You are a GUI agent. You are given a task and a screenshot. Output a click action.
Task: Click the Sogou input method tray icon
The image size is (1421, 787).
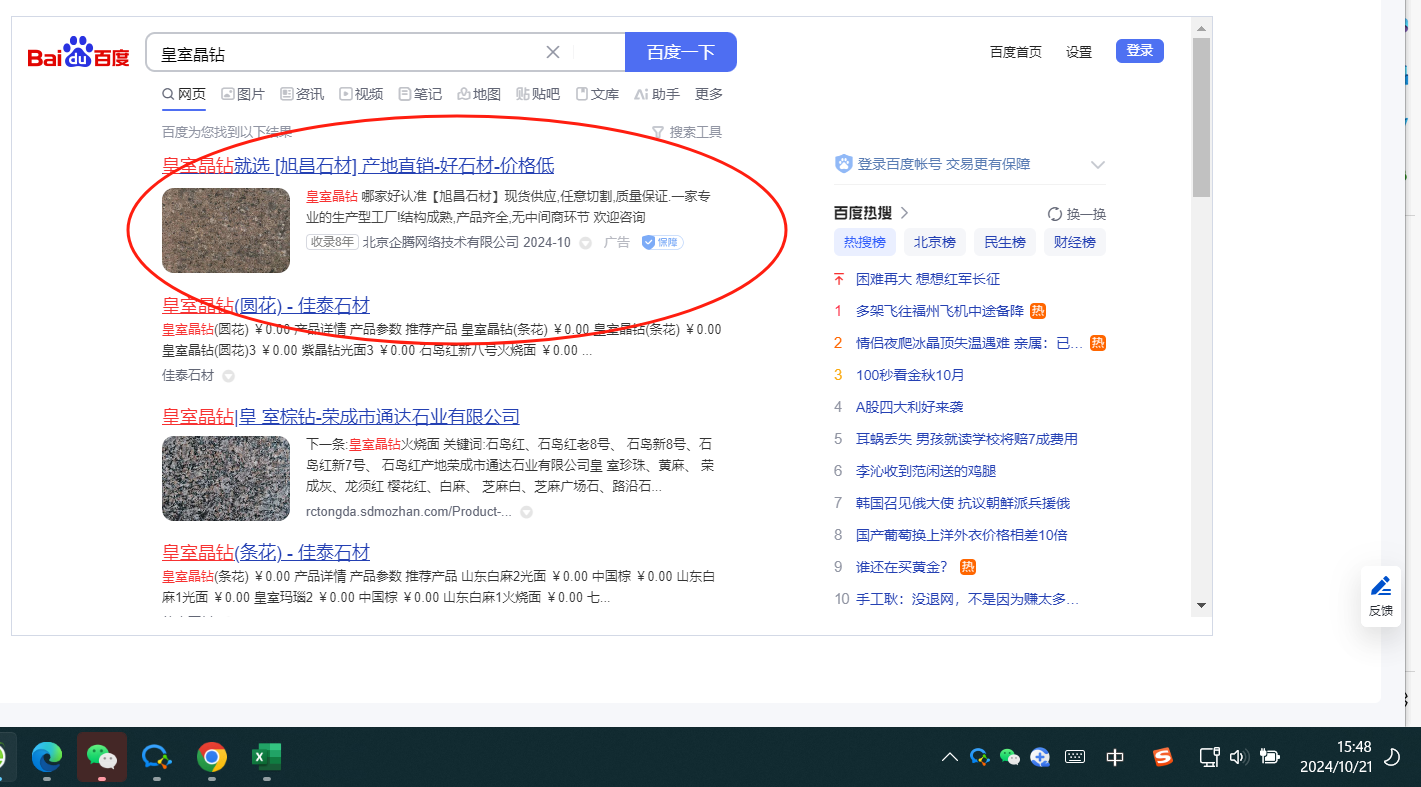(1162, 757)
